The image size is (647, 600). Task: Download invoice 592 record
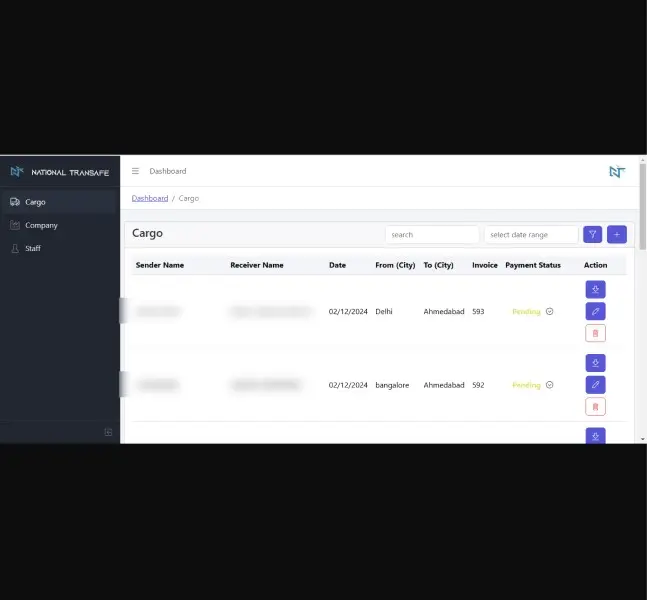pos(595,363)
